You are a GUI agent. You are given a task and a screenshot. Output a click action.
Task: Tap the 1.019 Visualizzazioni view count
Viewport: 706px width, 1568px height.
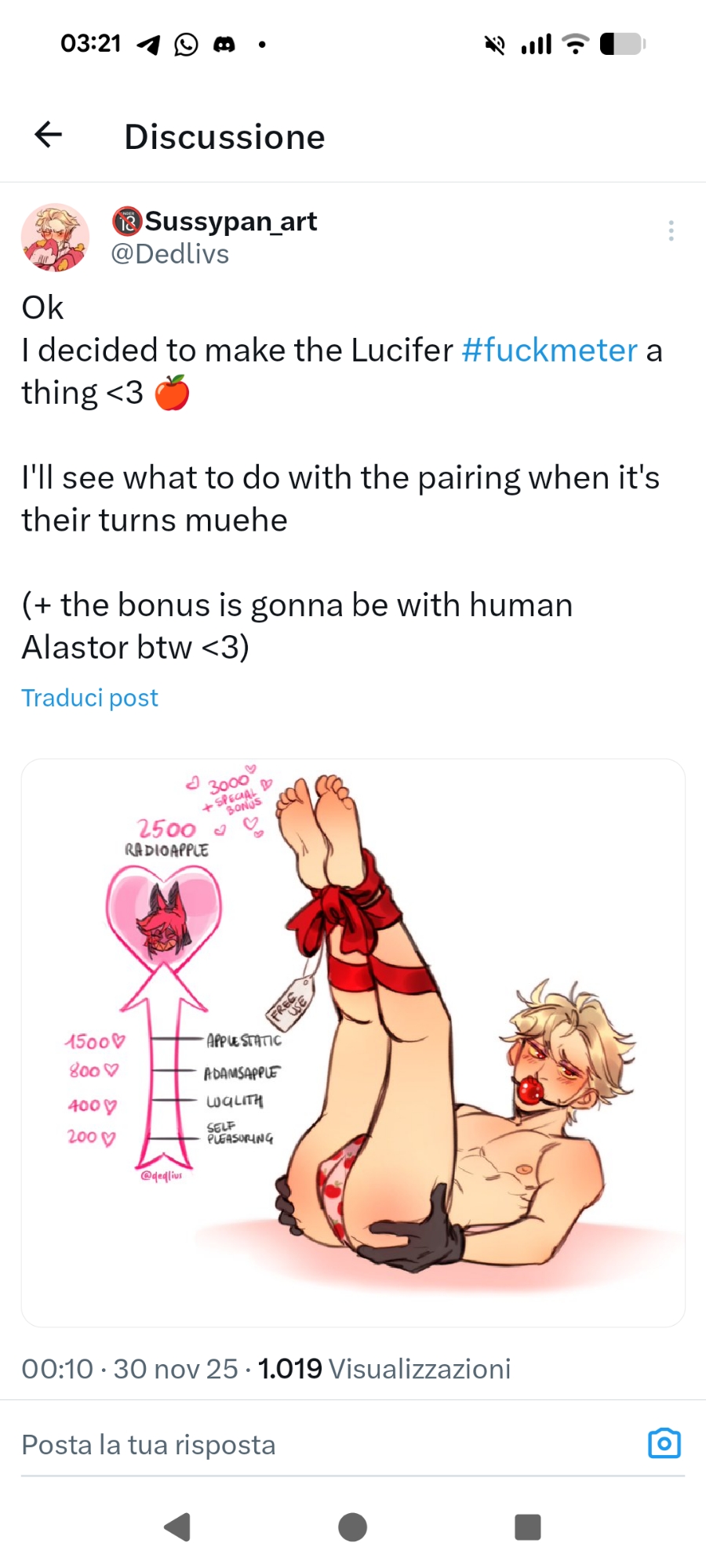pos(384,1369)
